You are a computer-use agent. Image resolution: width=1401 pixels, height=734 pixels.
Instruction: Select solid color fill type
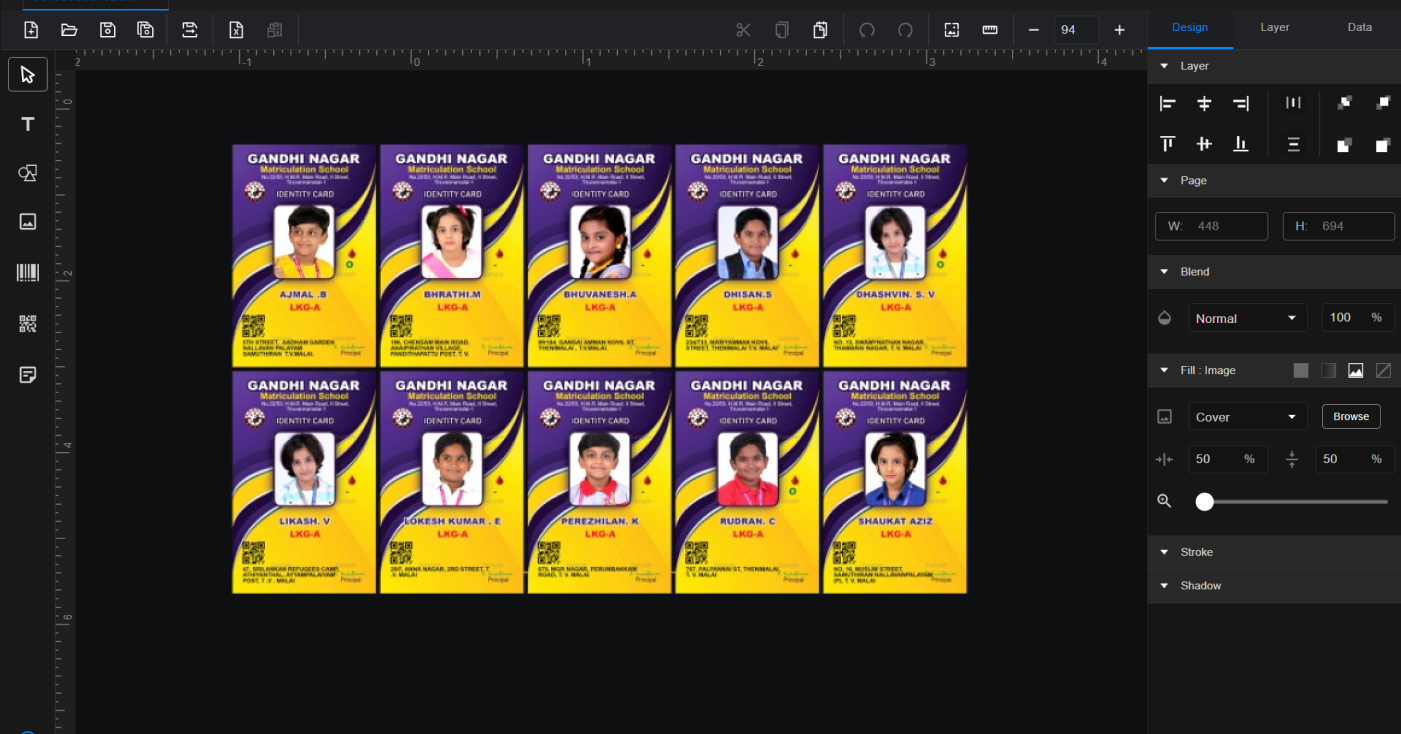click(1300, 371)
